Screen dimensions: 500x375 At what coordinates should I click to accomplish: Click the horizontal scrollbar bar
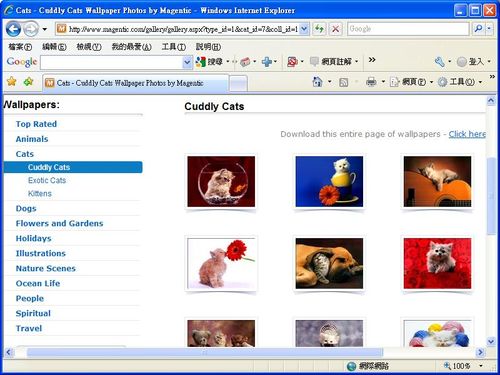tap(205, 352)
